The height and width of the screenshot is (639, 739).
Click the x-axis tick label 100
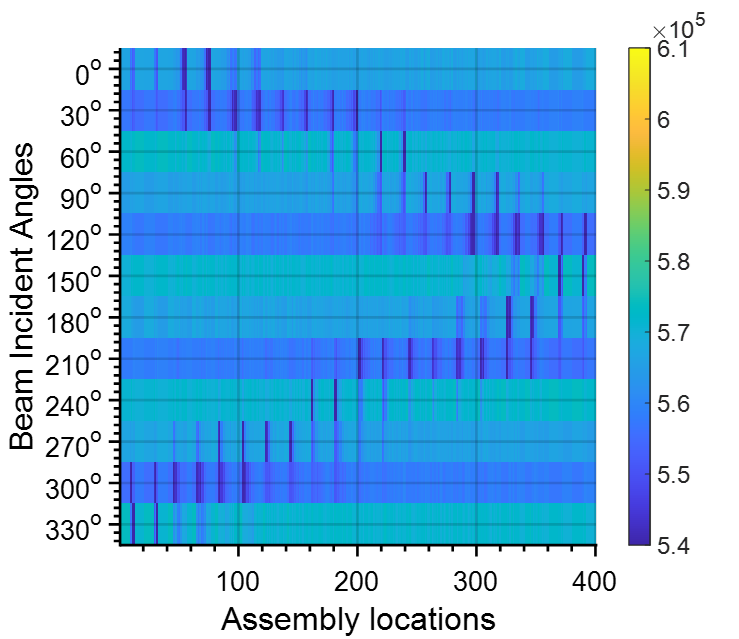click(x=238, y=581)
